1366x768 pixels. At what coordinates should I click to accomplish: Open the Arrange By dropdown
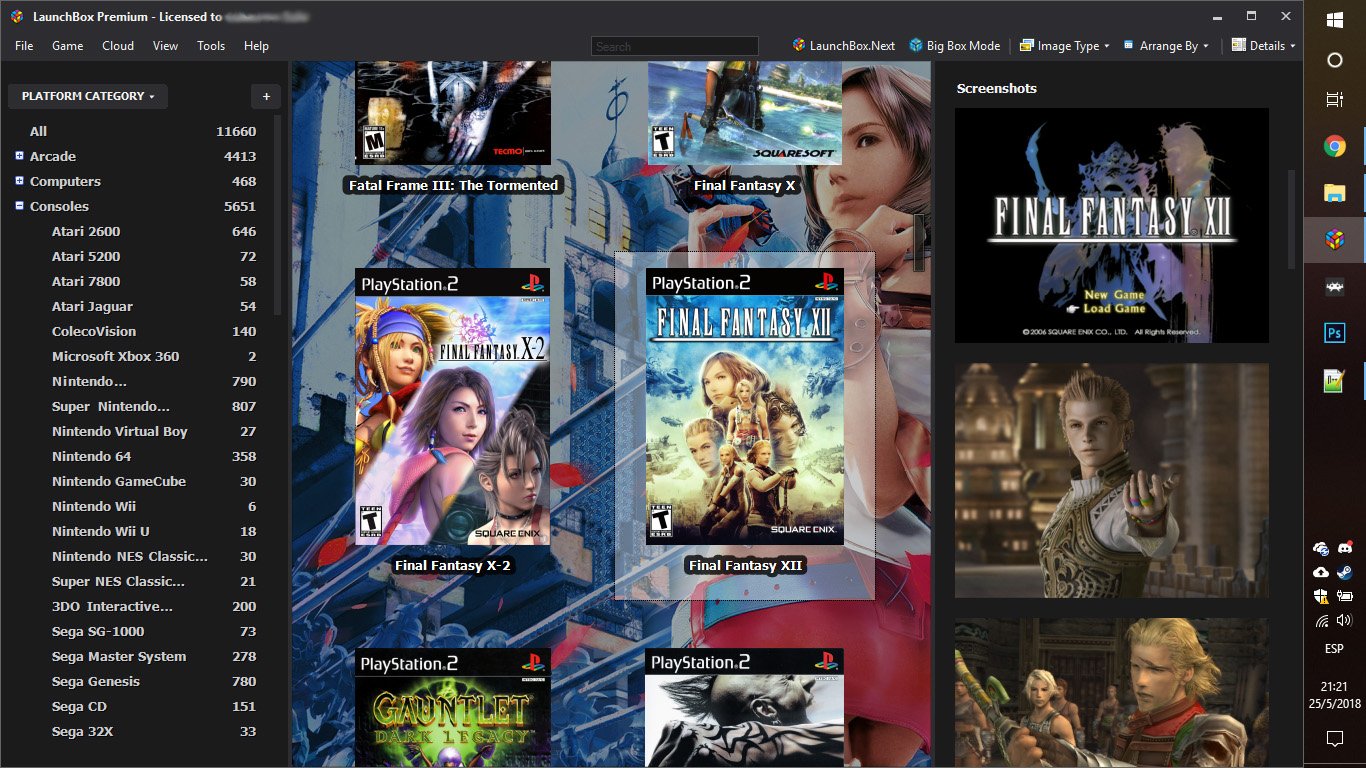tap(1165, 46)
